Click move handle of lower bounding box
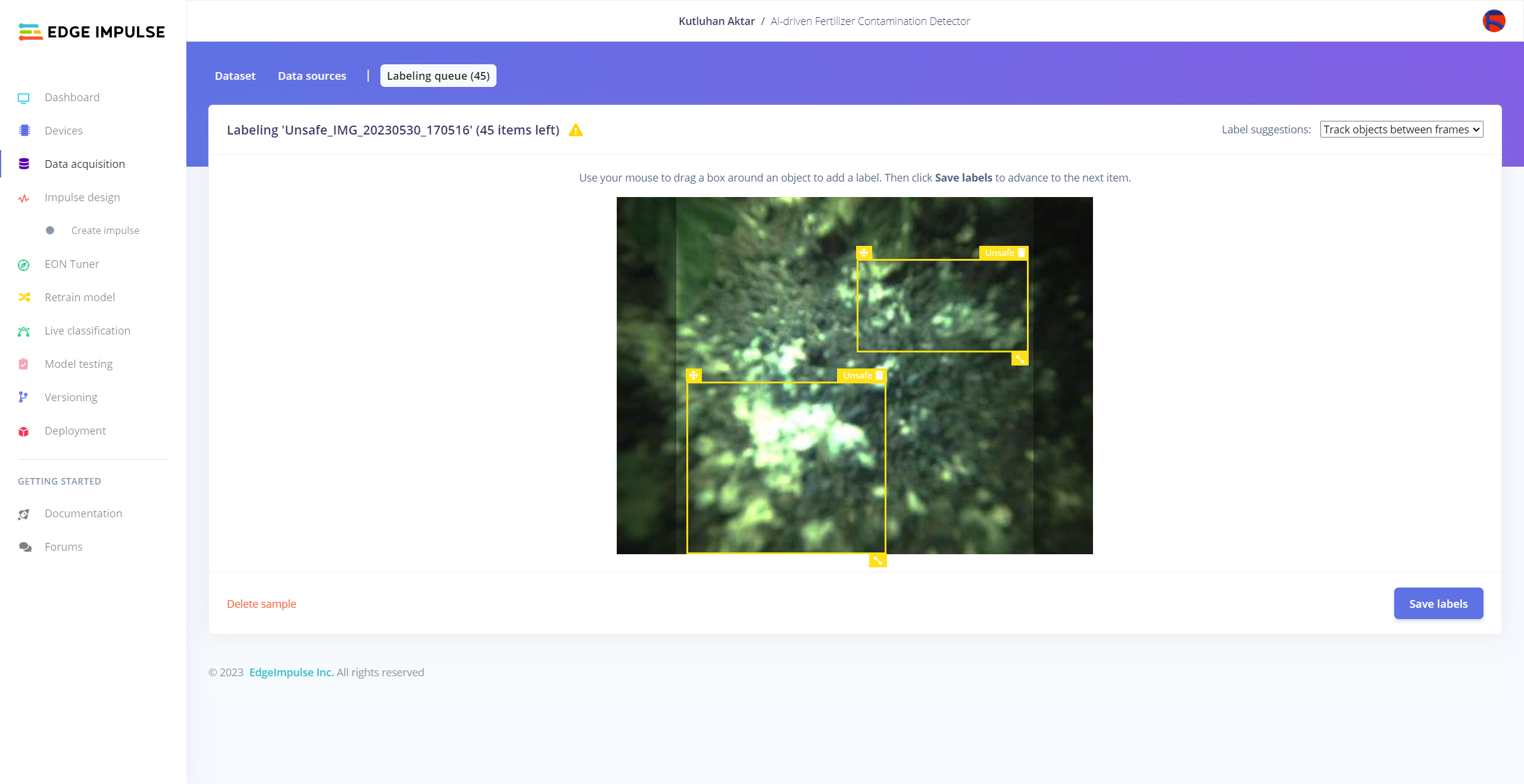The height and width of the screenshot is (784, 1524). click(x=694, y=376)
